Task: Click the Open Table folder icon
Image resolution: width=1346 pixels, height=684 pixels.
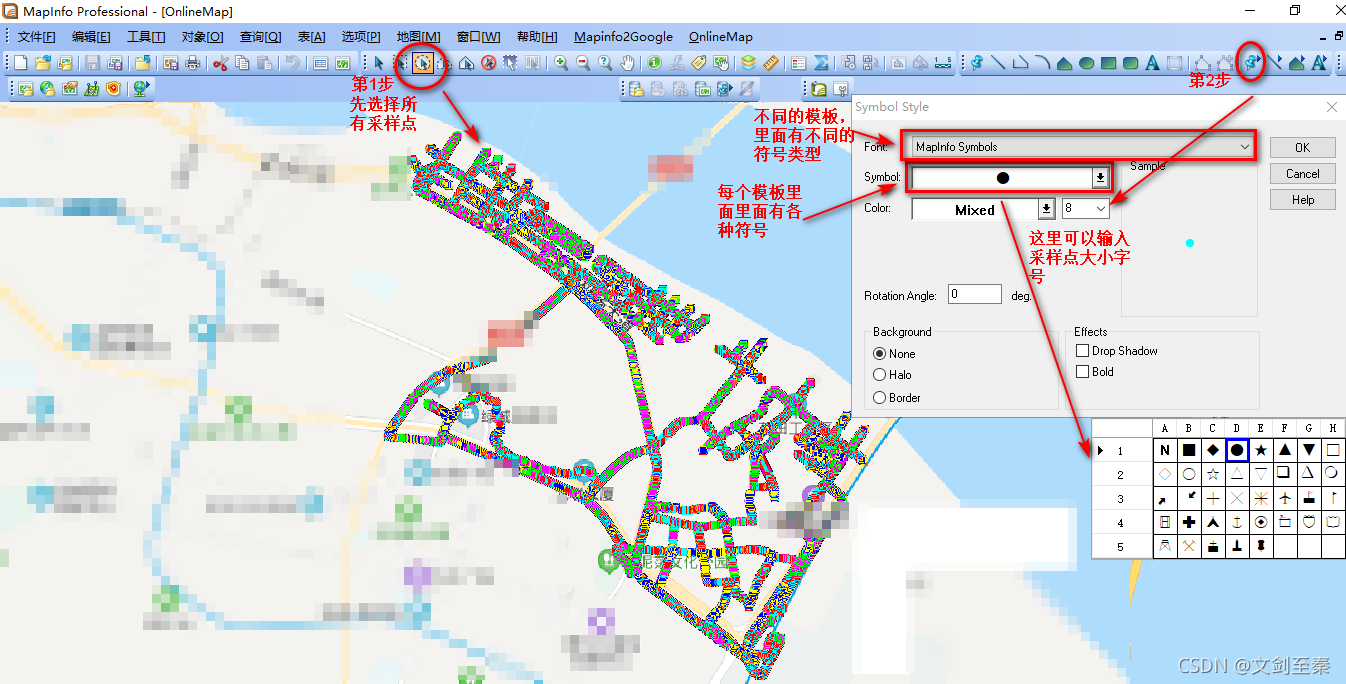Action: tap(43, 62)
